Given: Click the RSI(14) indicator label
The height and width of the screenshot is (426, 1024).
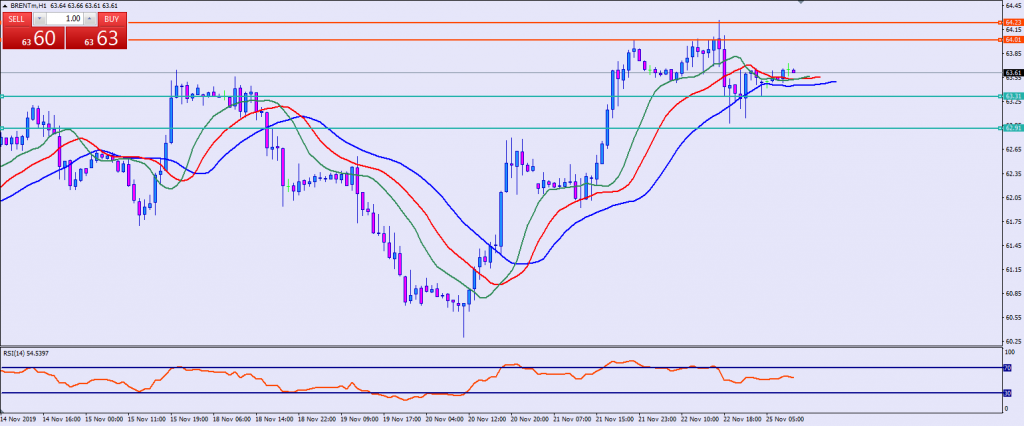Looking at the screenshot, I should point(24,354).
